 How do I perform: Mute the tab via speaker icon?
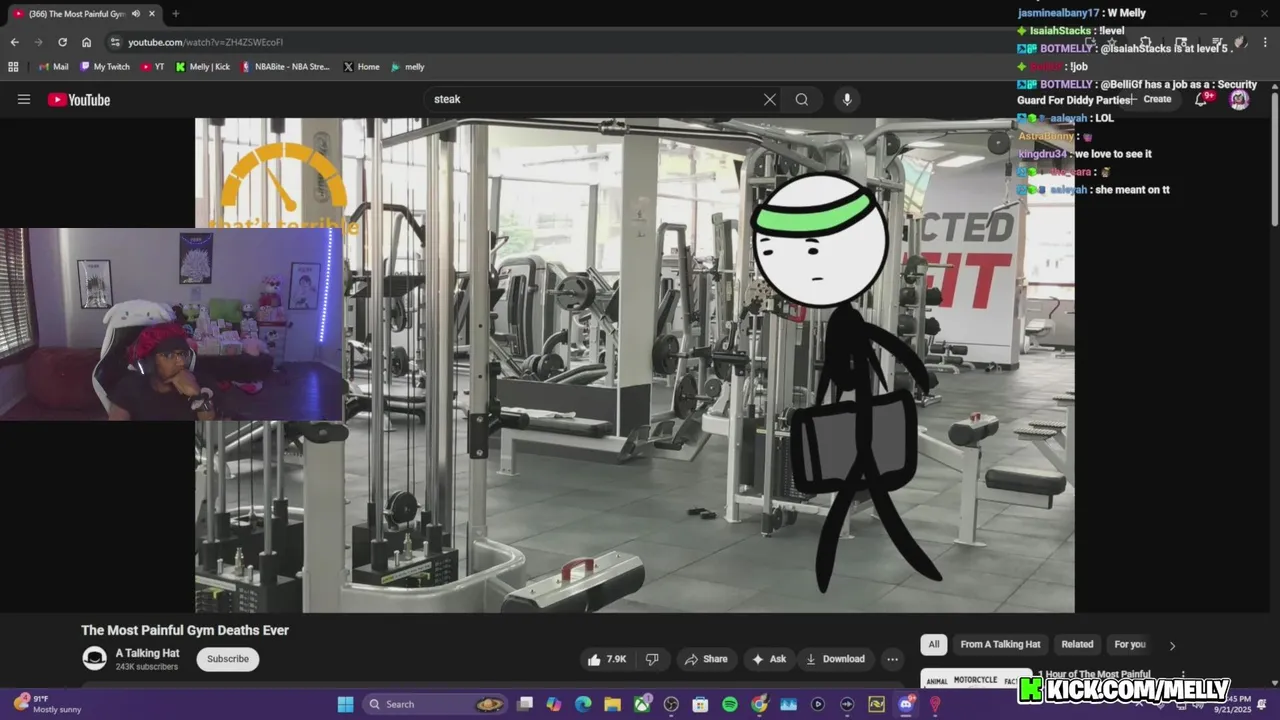[136, 13]
